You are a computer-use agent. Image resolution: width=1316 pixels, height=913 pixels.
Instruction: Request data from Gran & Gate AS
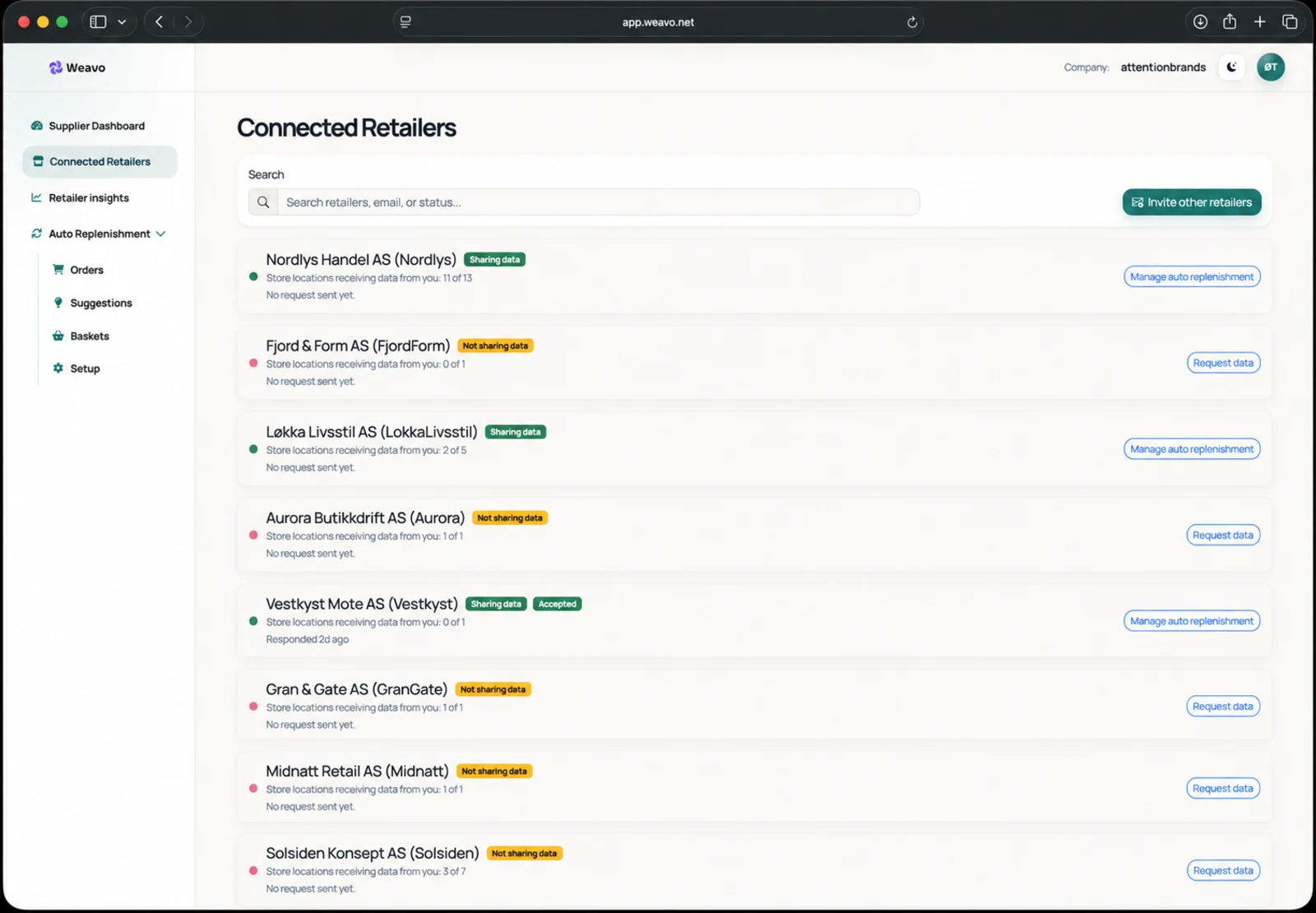pyautogui.click(x=1223, y=707)
